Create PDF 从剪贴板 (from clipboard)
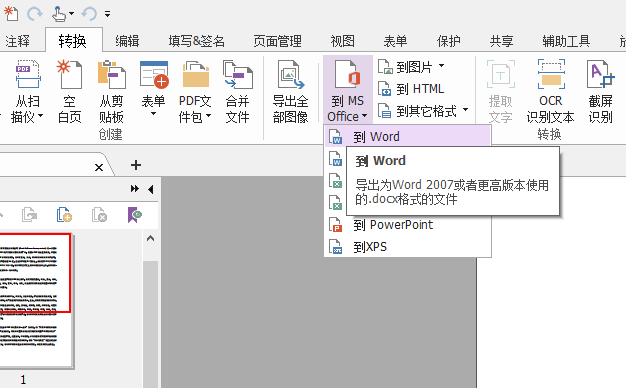Screen dimensions: 626x388 point(111,91)
